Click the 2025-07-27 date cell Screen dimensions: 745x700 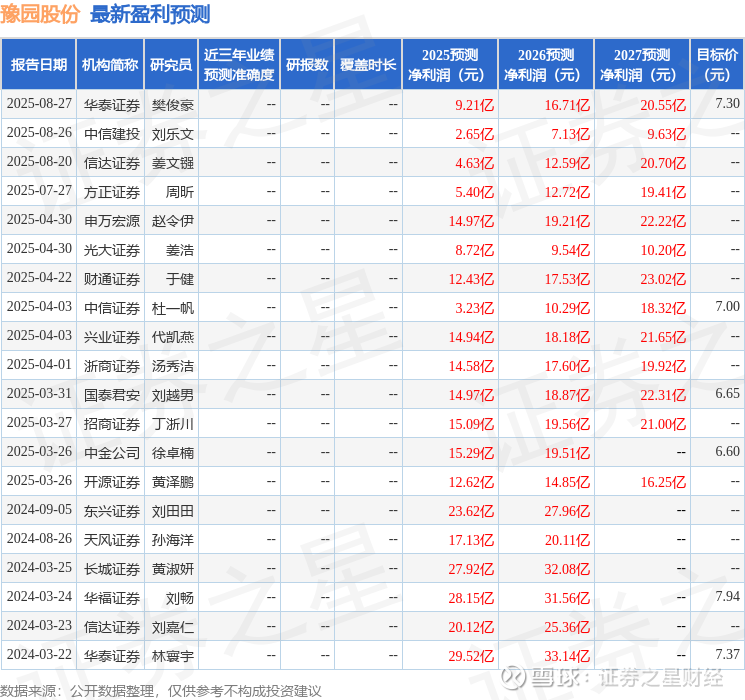pos(39,191)
